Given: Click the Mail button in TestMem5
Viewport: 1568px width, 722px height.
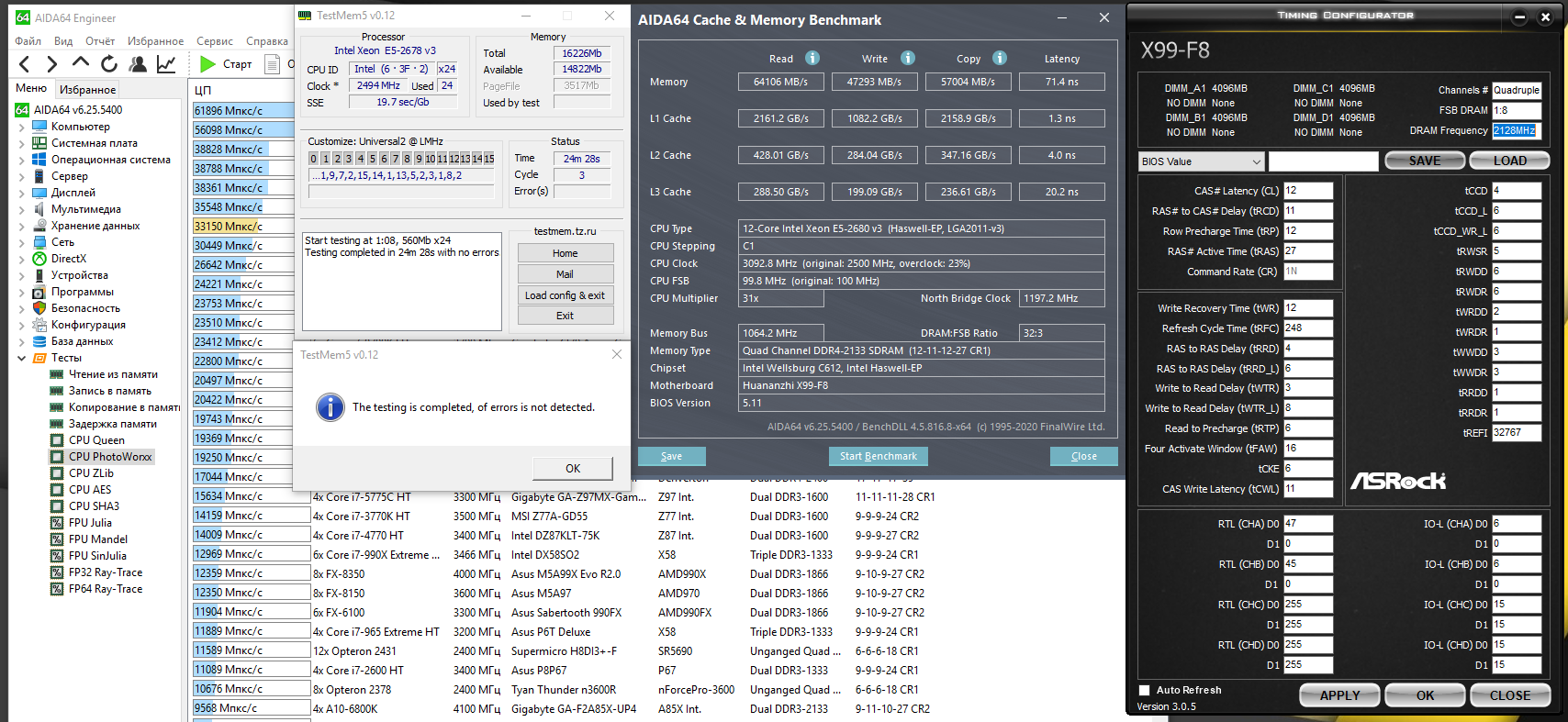Looking at the screenshot, I should click(x=566, y=274).
